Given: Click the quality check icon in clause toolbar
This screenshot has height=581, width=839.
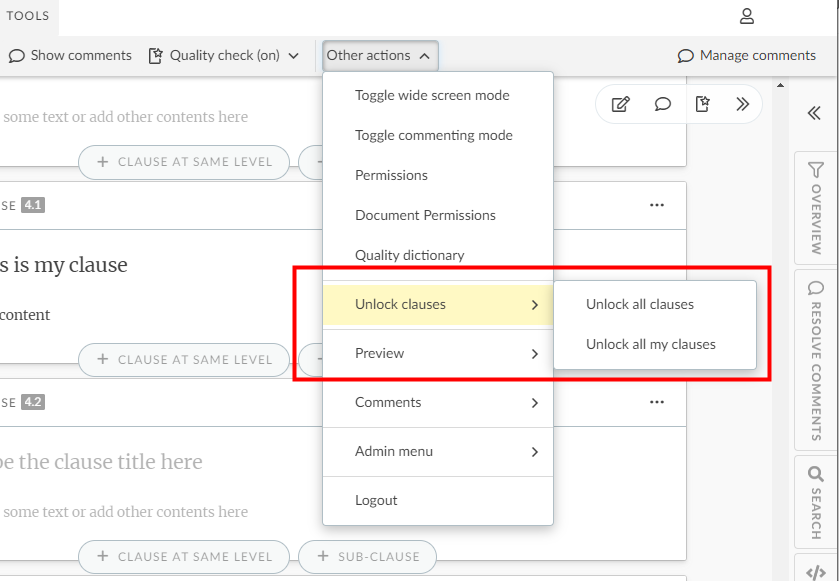Looking at the screenshot, I should [703, 104].
